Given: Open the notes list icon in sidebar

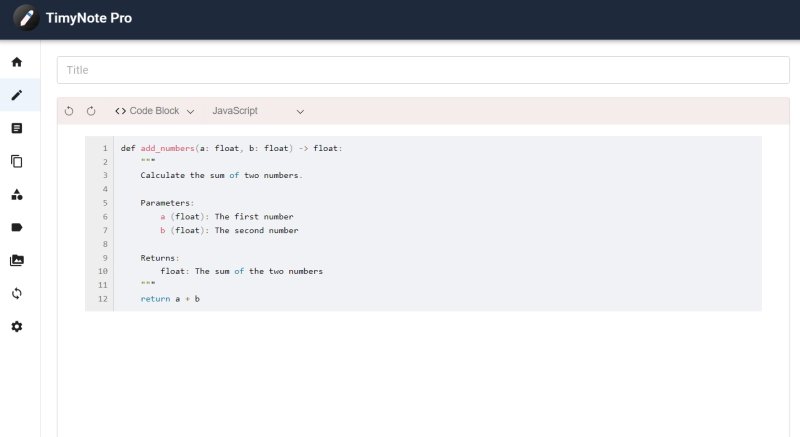Looking at the screenshot, I should 17,128.
